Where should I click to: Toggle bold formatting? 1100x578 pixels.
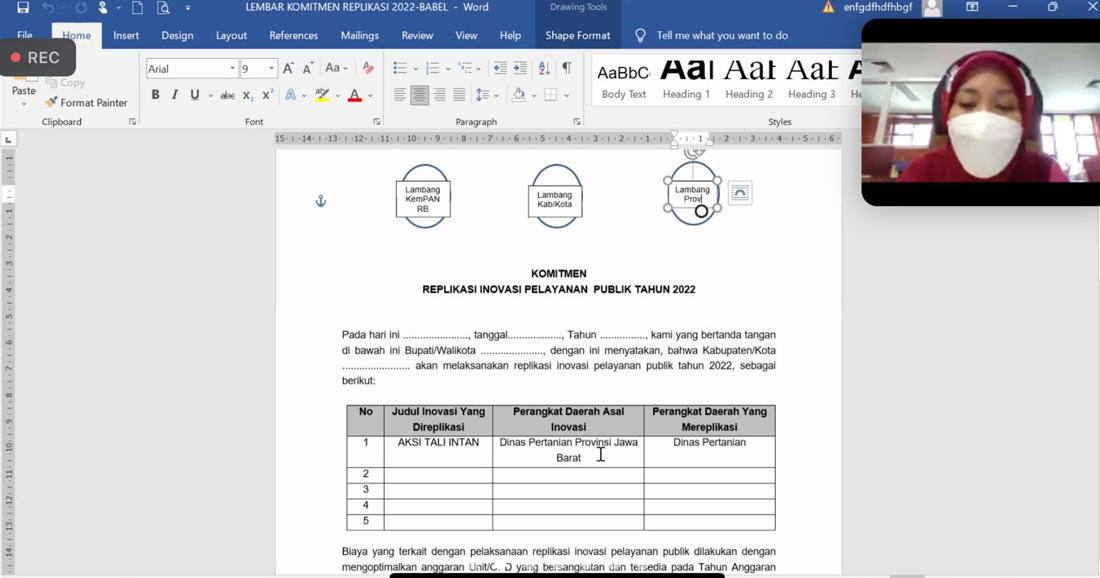click(155, 95)
